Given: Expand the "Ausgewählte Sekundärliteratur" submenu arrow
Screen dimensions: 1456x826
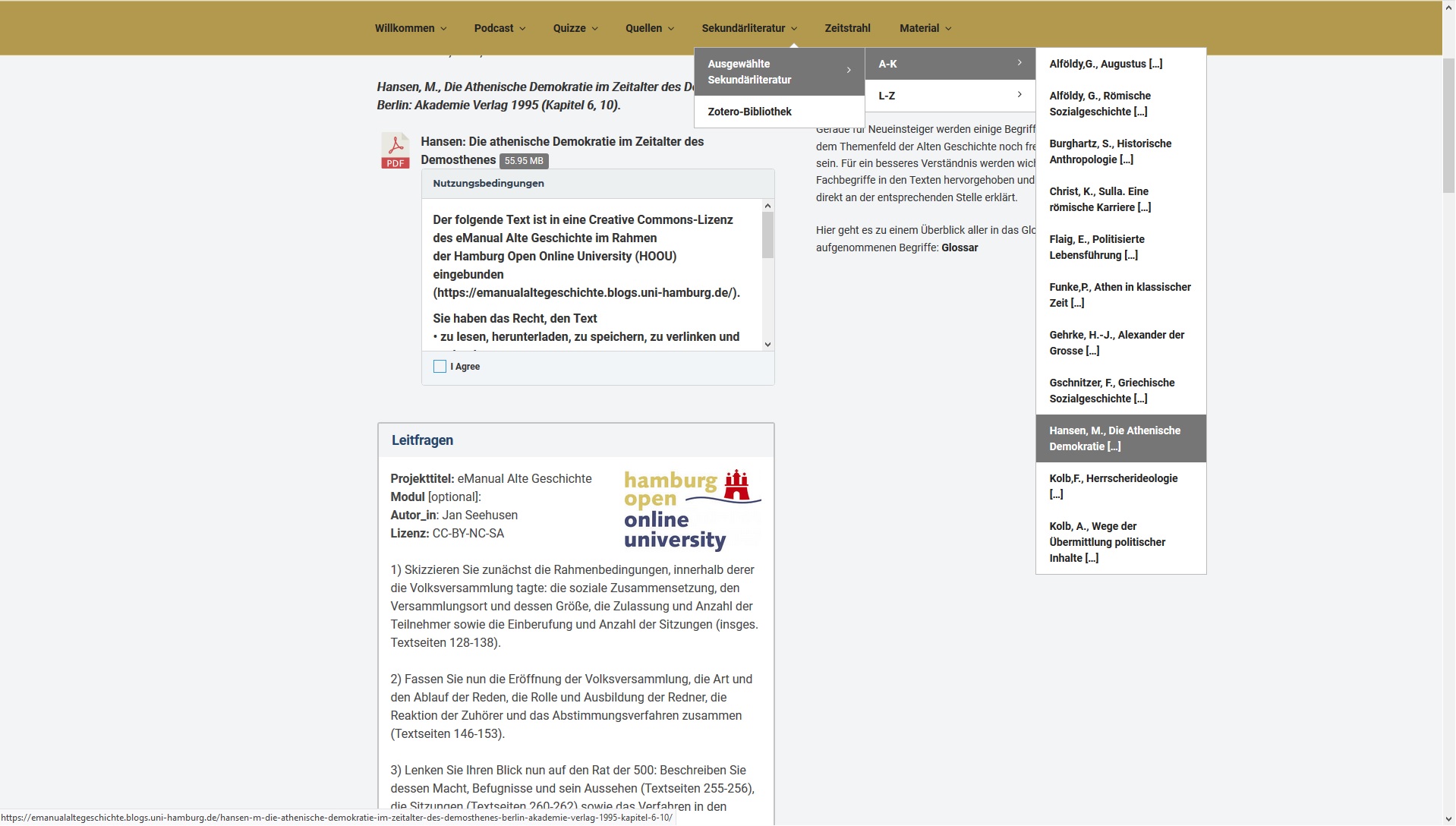Looking at the screenshot, I should 848,71.
